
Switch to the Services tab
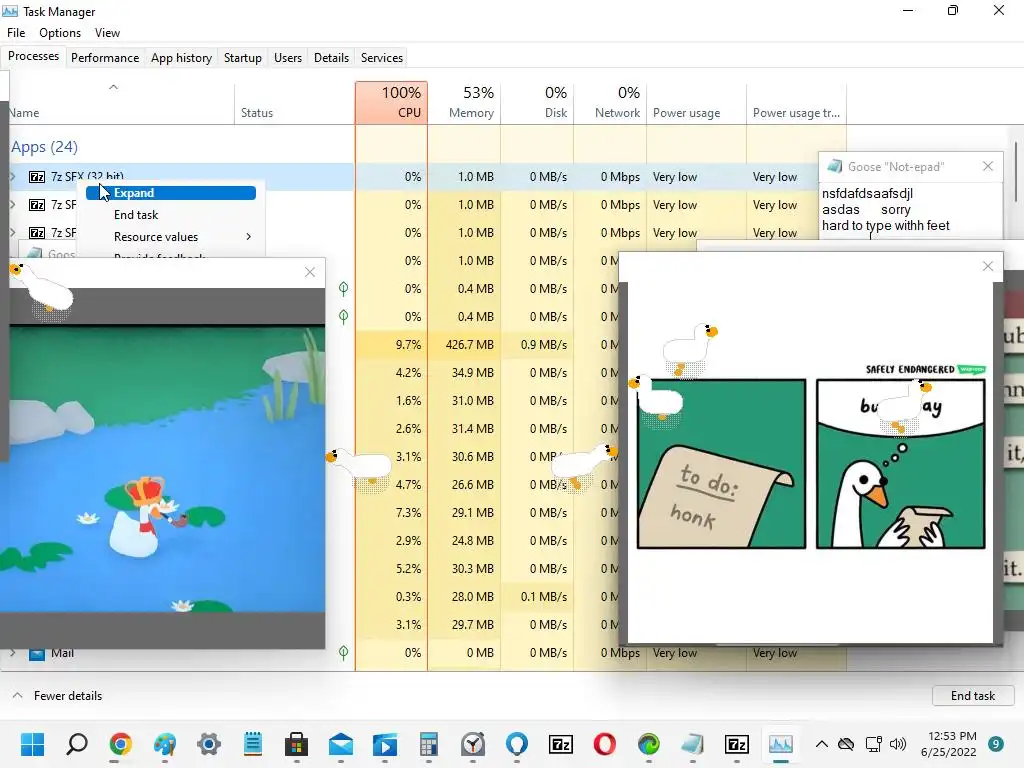coord(382,57)
